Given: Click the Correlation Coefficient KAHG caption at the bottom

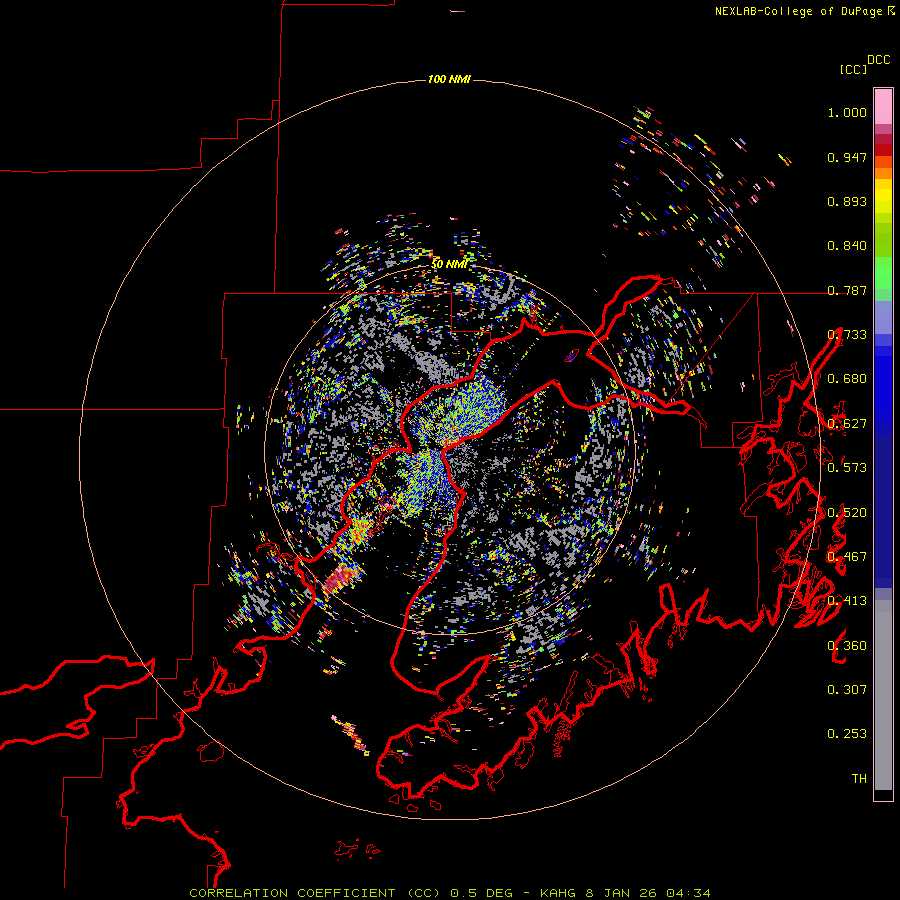Looking at the screenshot, I should [450, 893].
